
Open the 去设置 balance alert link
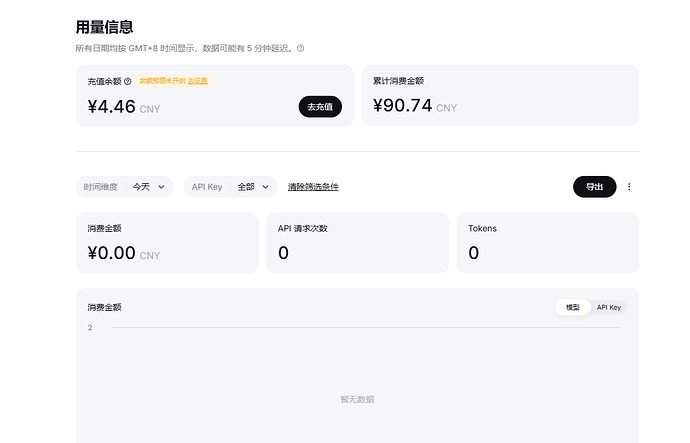click(x=198, y=81)
